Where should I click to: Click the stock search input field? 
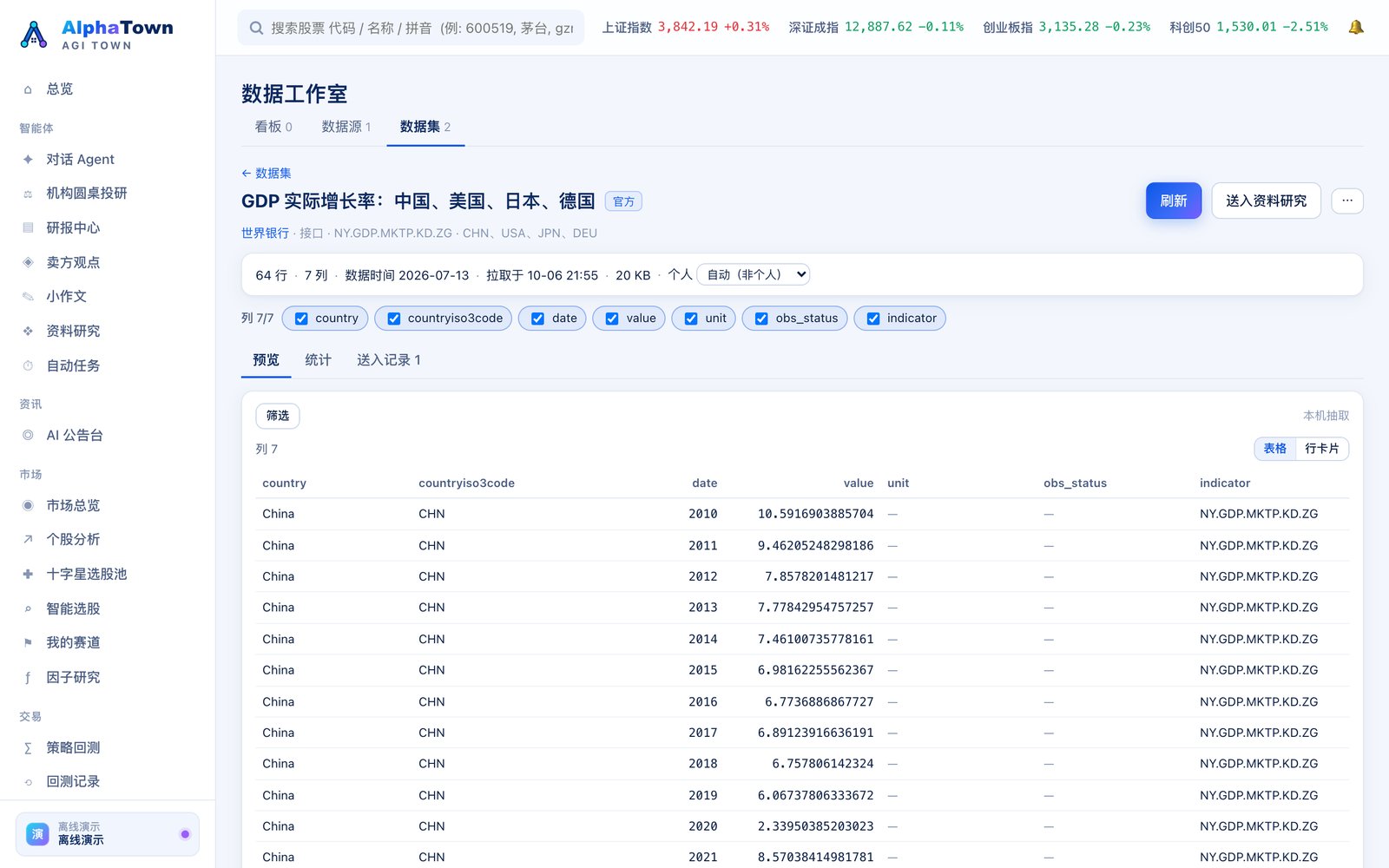click(x=411, y=28)
